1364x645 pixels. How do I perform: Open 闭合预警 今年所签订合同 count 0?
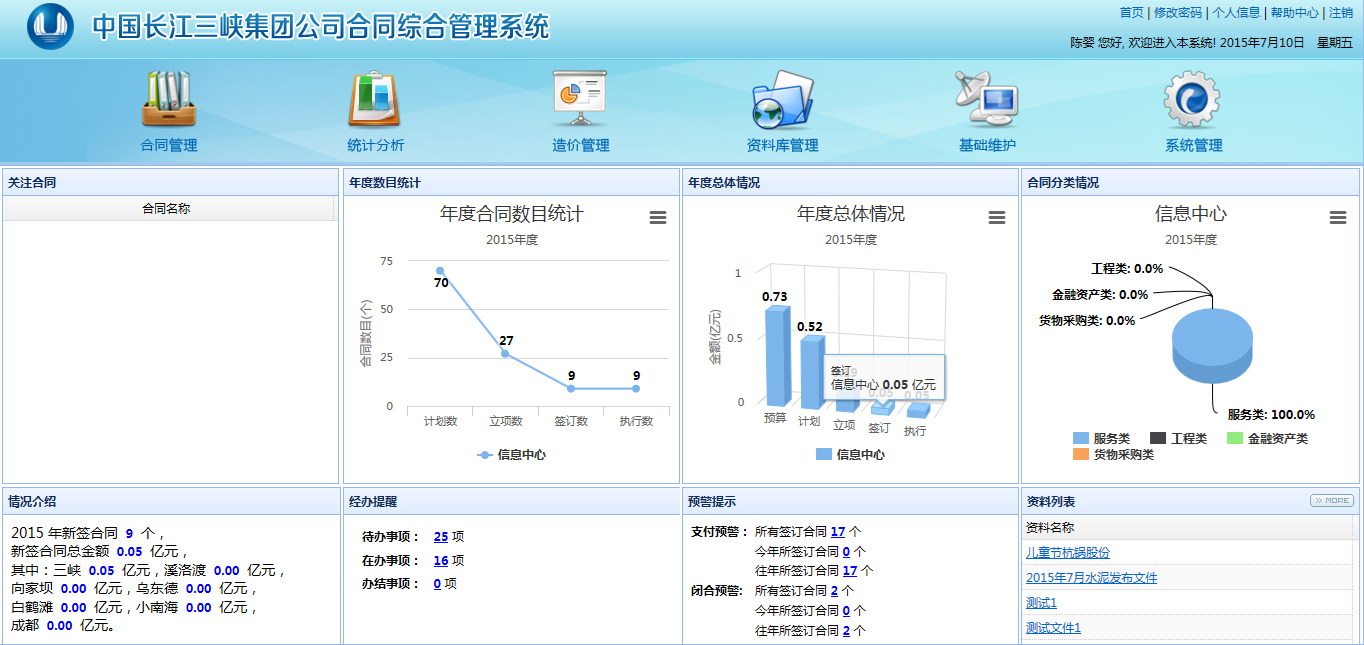coord(846,611)
